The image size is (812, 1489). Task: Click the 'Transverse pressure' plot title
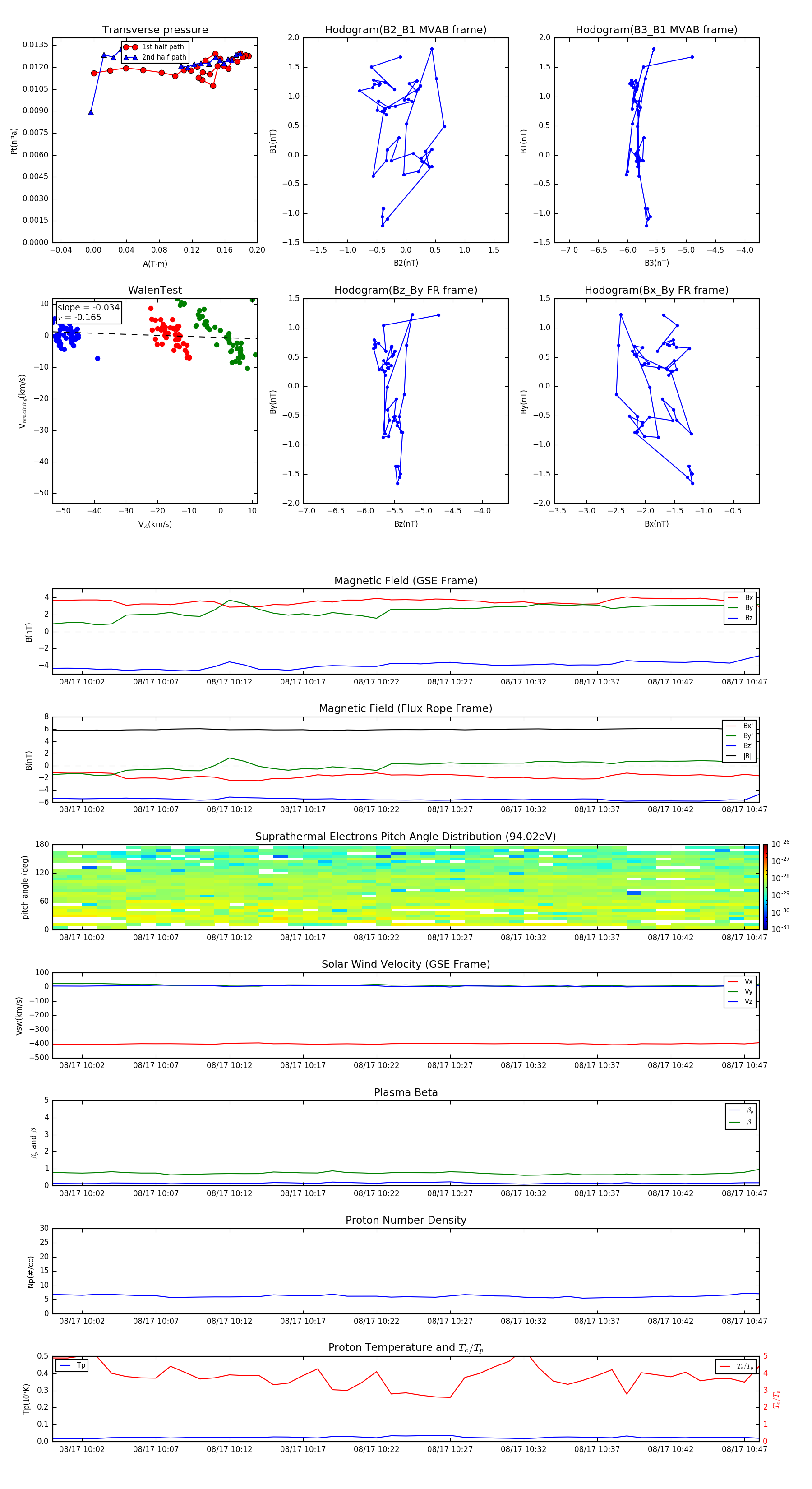pos(155,30)
